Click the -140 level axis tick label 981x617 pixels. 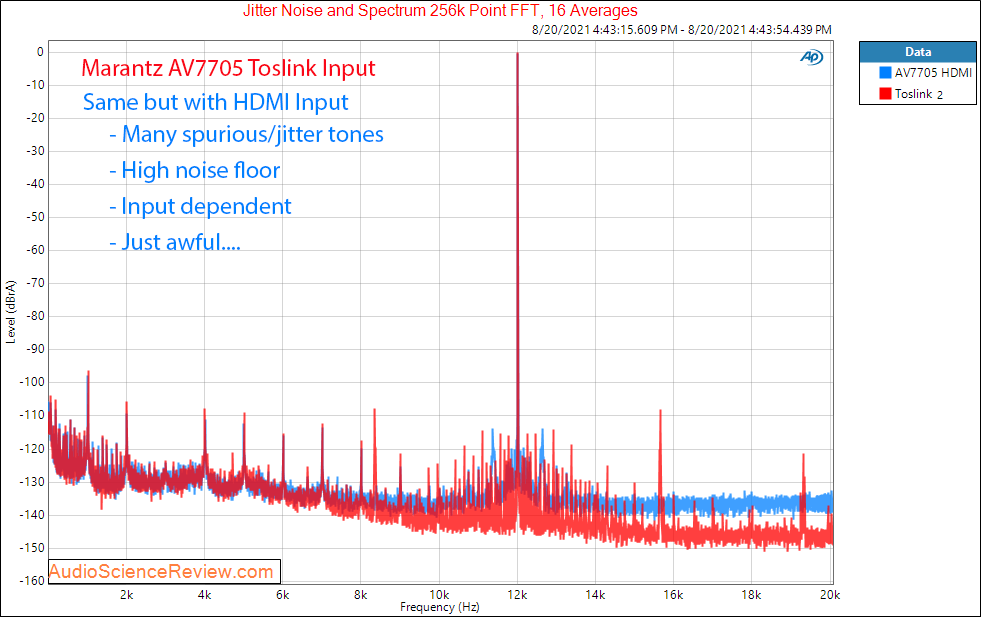click(x=33, y=515)
